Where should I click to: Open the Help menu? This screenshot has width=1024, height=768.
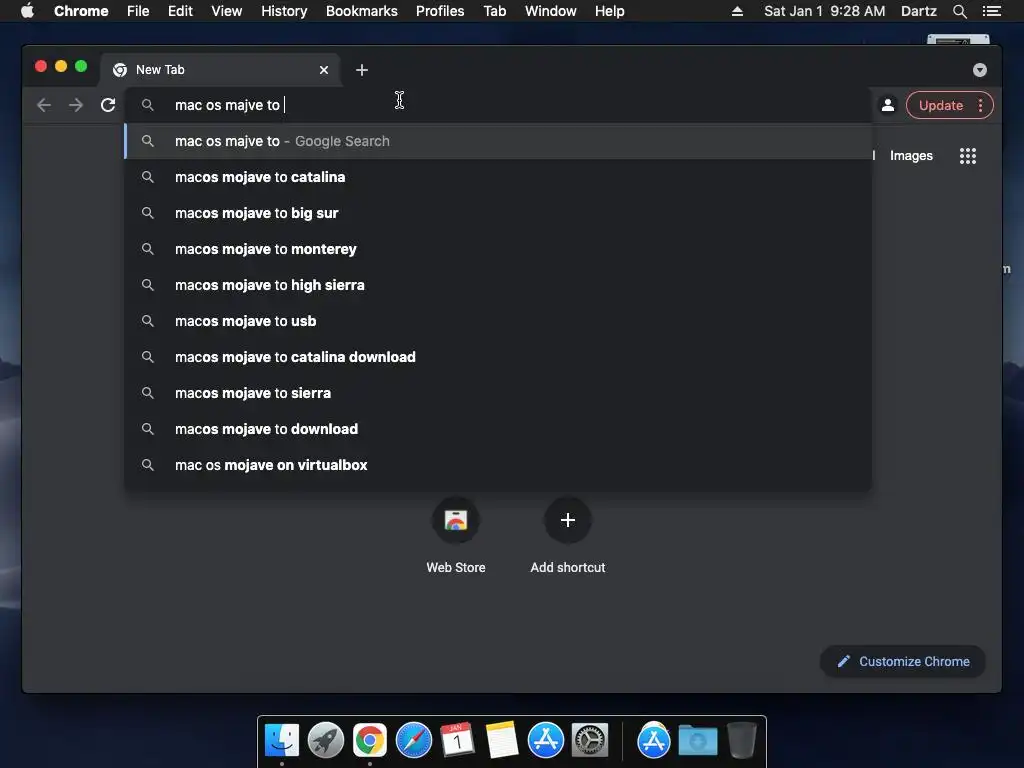tap(609, 11)
